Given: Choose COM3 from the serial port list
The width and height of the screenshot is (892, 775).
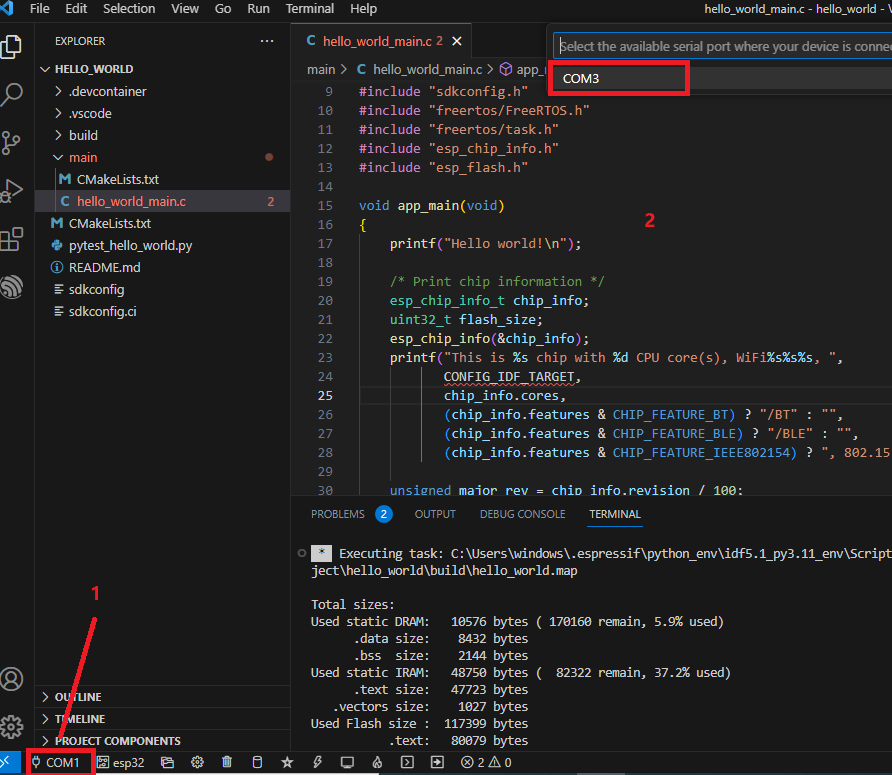Looking at the screenshot, I should [721, 79].
